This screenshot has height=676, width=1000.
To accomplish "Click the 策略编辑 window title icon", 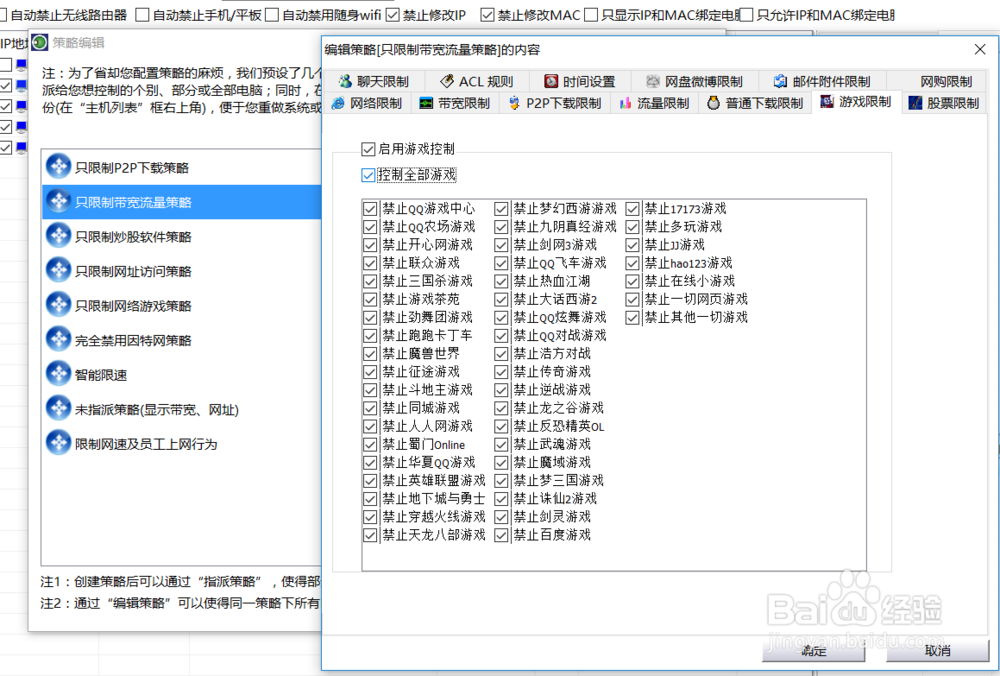I will [40, 43].
